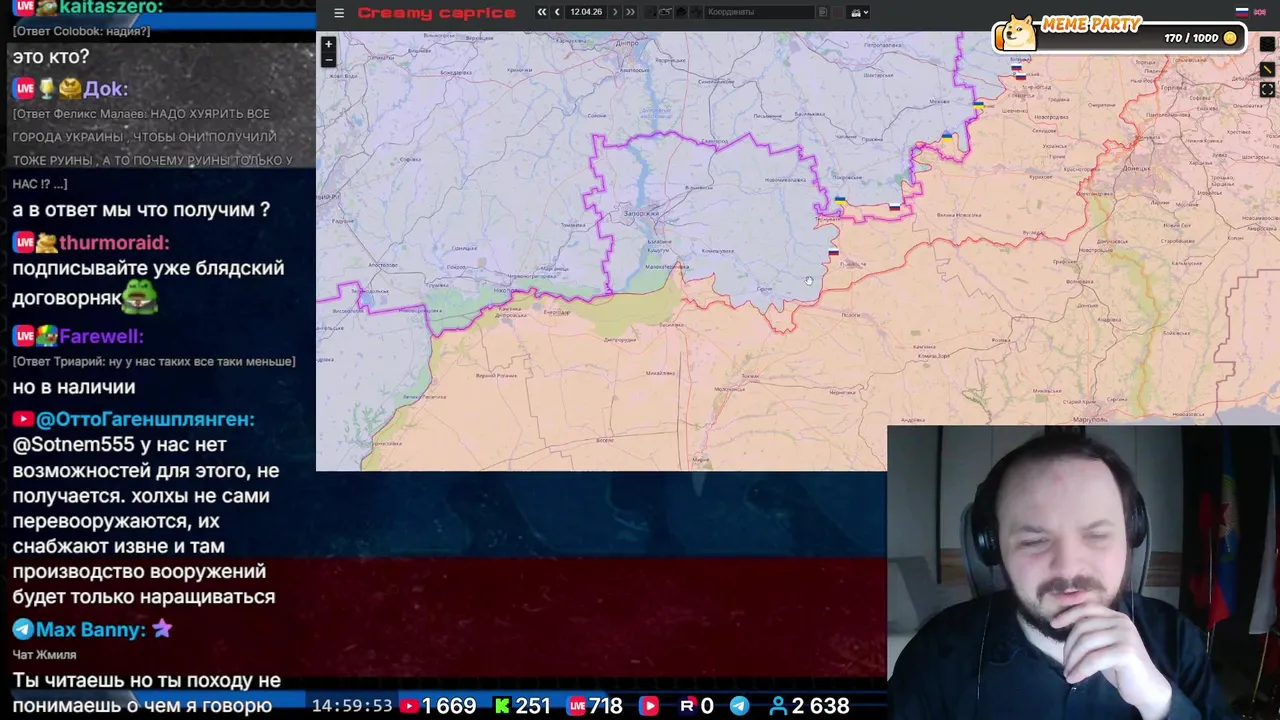
Task: Click the Max Banny username in chat
Action: coord(91,630)
